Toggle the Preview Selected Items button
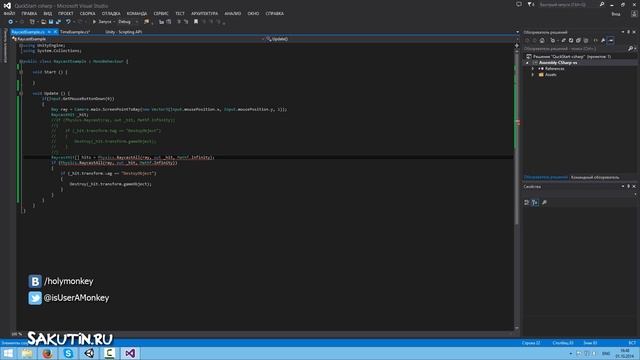The height and width of the screenshot is (360, 640). pyautogui.click(x=611, y=40)
